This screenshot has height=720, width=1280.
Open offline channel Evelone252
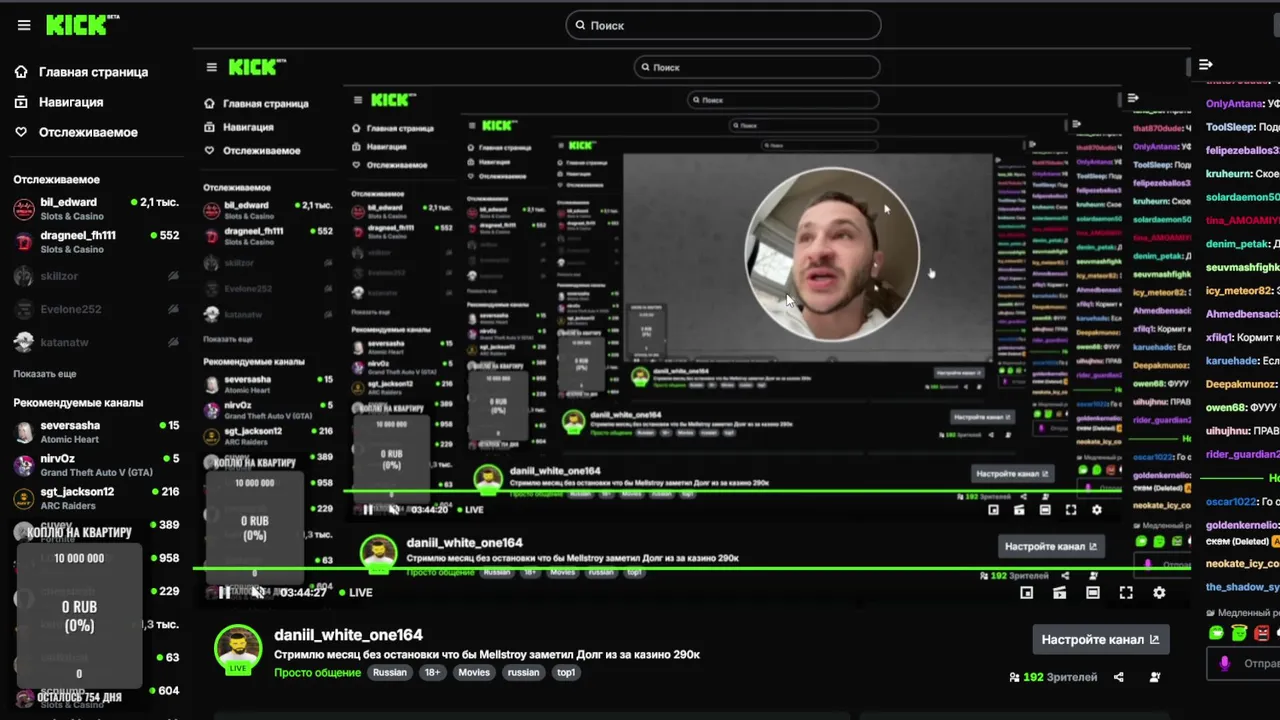click(96, 309)
